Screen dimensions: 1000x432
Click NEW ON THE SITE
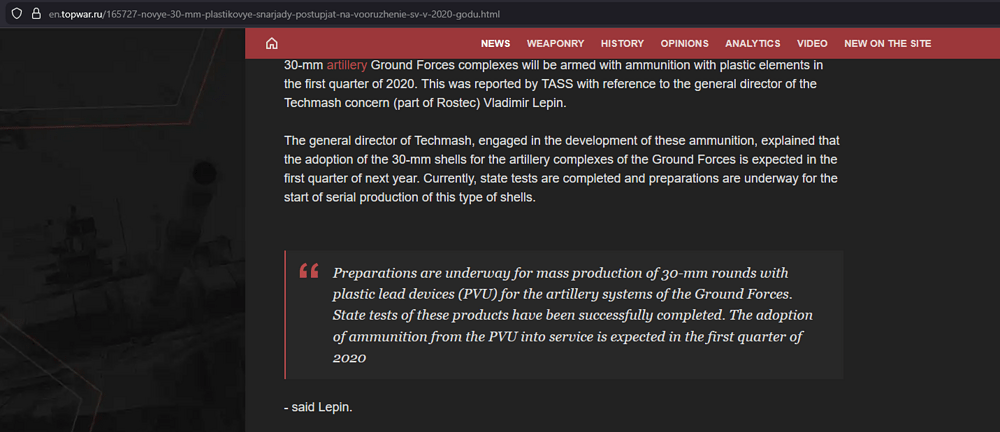click(x=887, y=44)
